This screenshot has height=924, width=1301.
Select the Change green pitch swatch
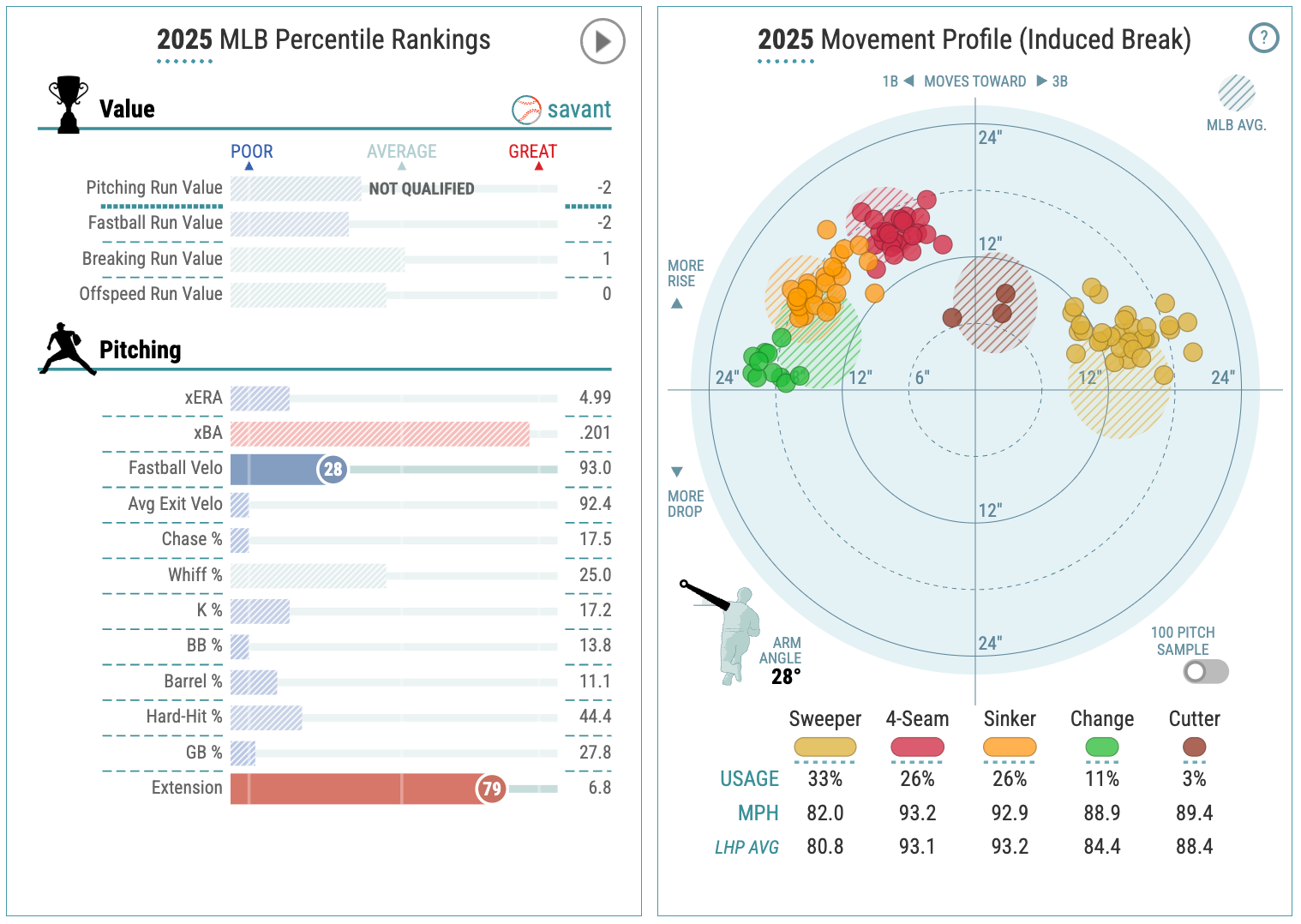(1101, 747)
